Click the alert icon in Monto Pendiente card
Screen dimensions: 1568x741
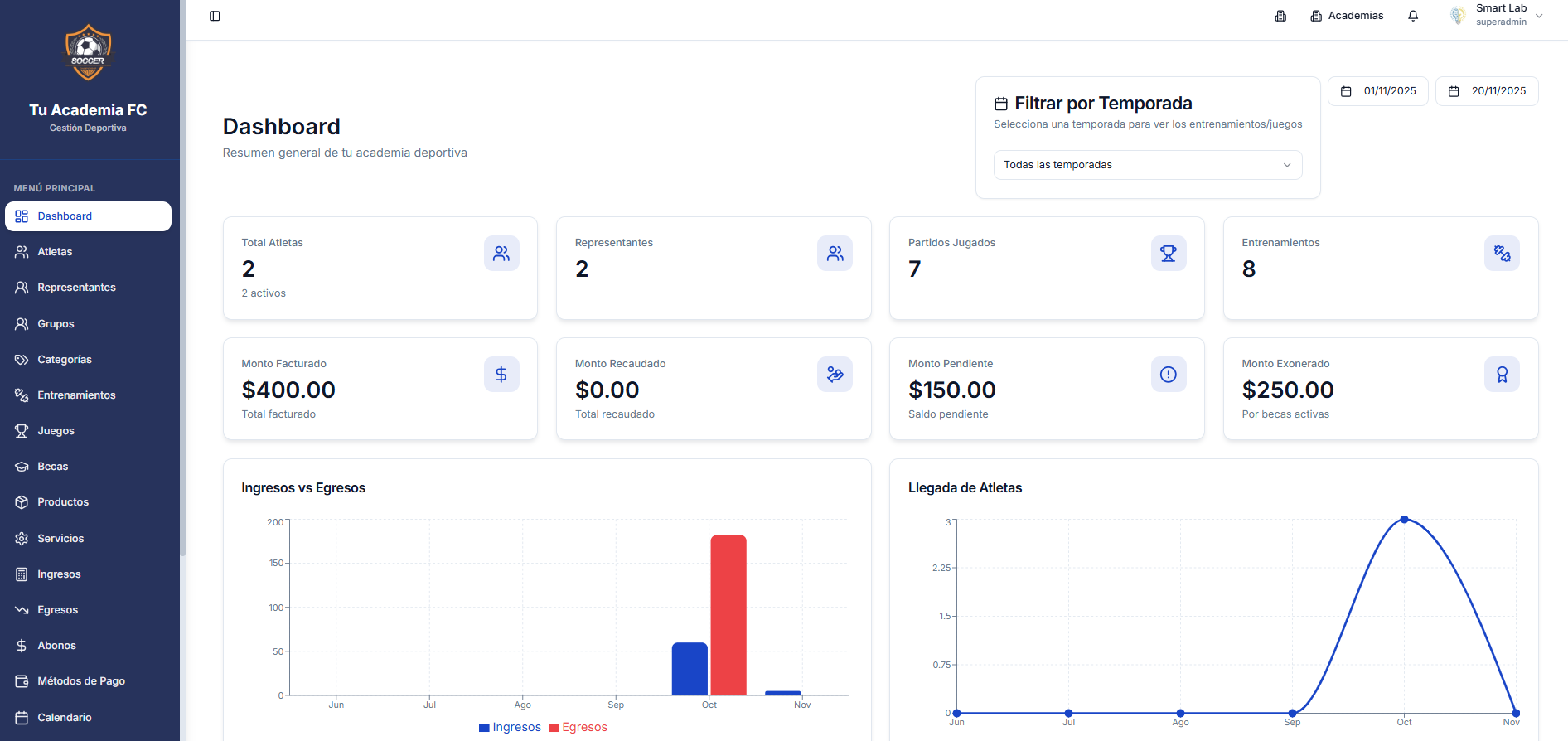1168,375
